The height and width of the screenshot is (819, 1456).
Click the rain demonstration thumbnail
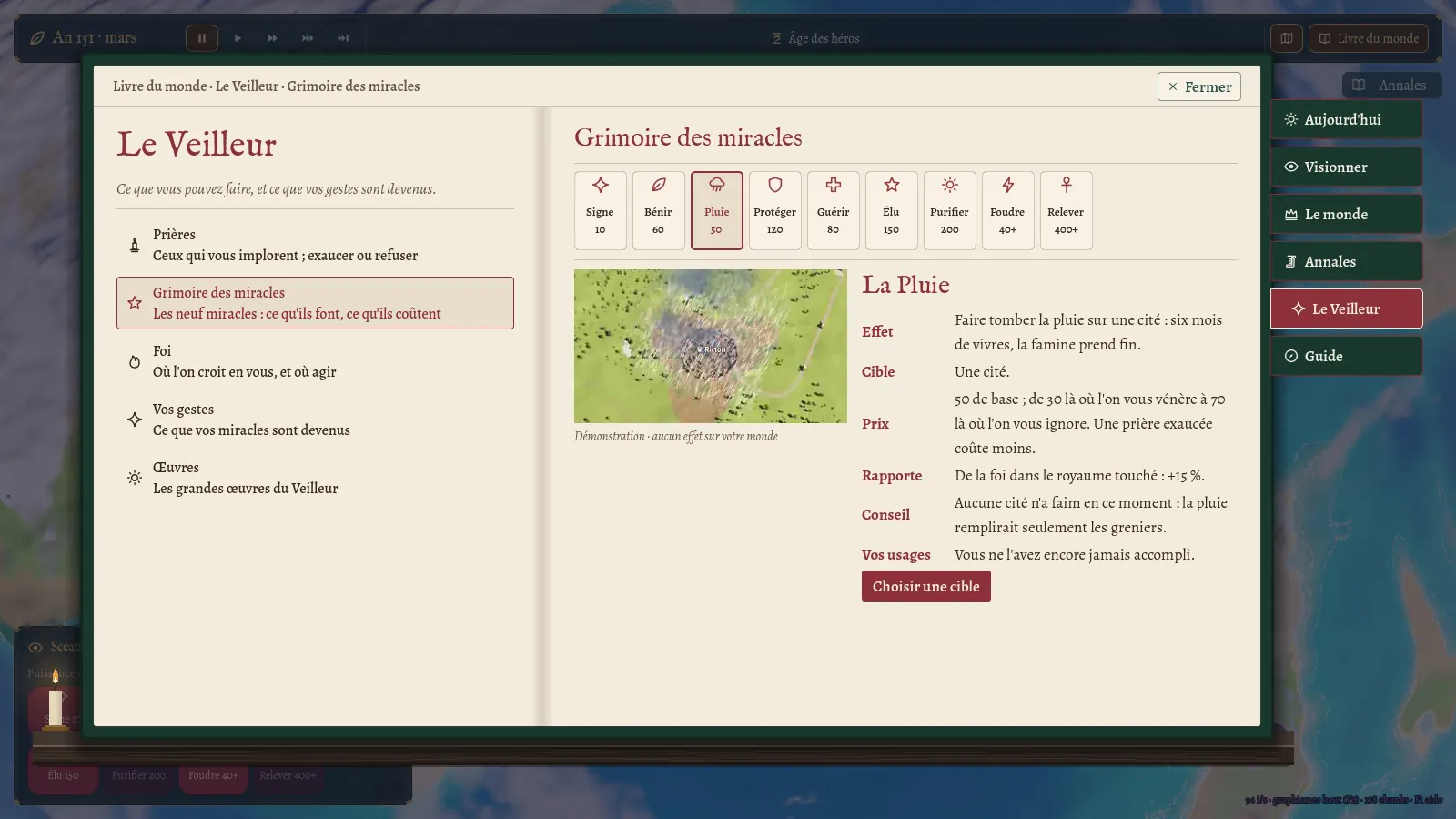711,346
